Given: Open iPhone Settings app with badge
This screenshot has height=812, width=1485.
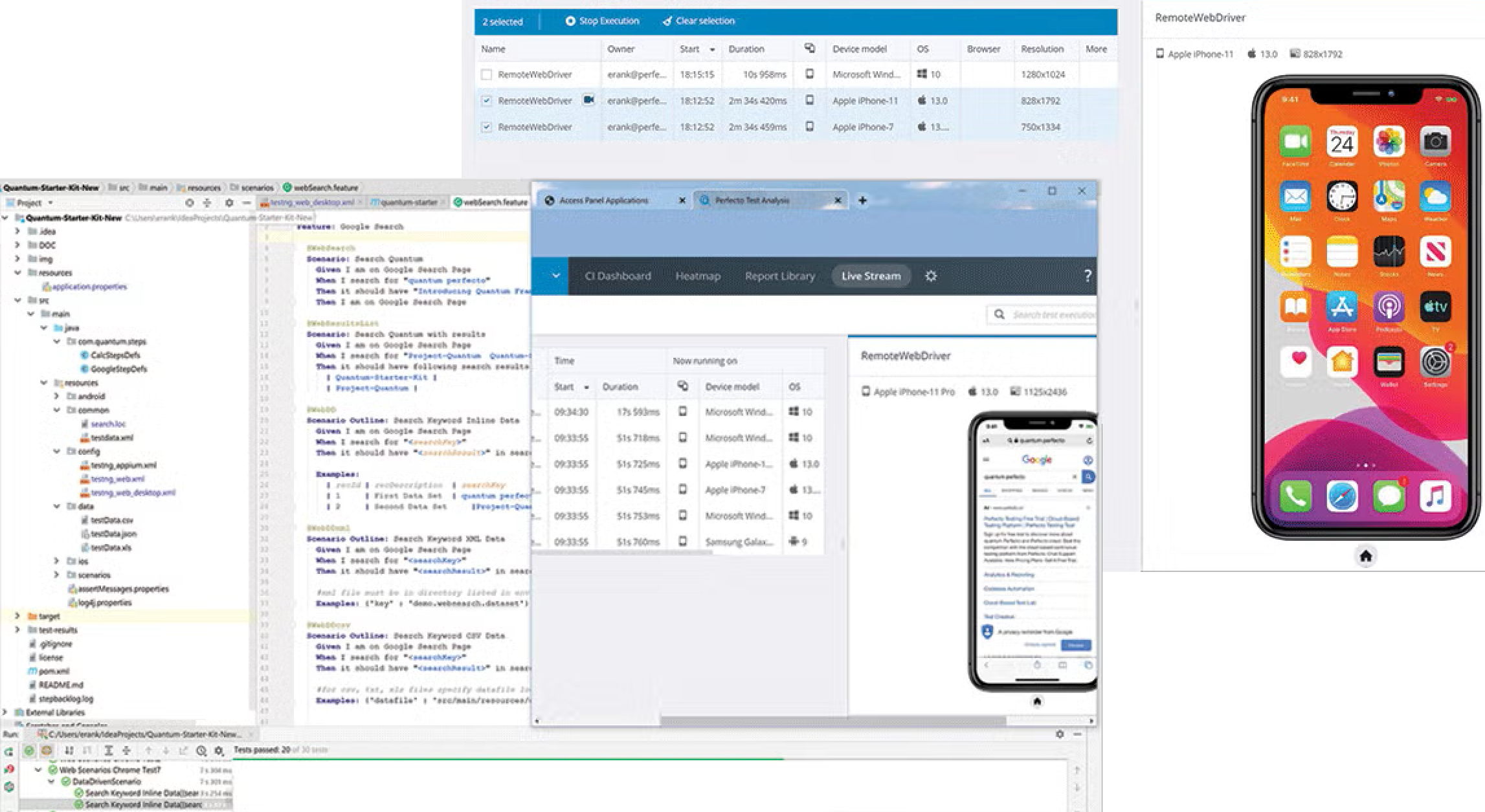Looking at the screenshot, I should point(1435,362).
